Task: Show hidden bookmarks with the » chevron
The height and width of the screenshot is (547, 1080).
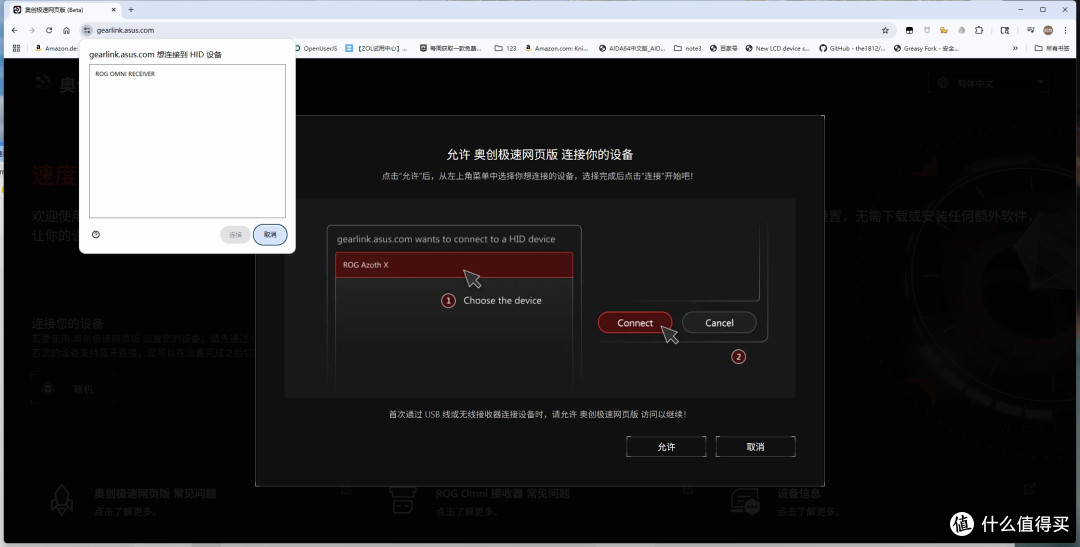Action: (1015, 48)
